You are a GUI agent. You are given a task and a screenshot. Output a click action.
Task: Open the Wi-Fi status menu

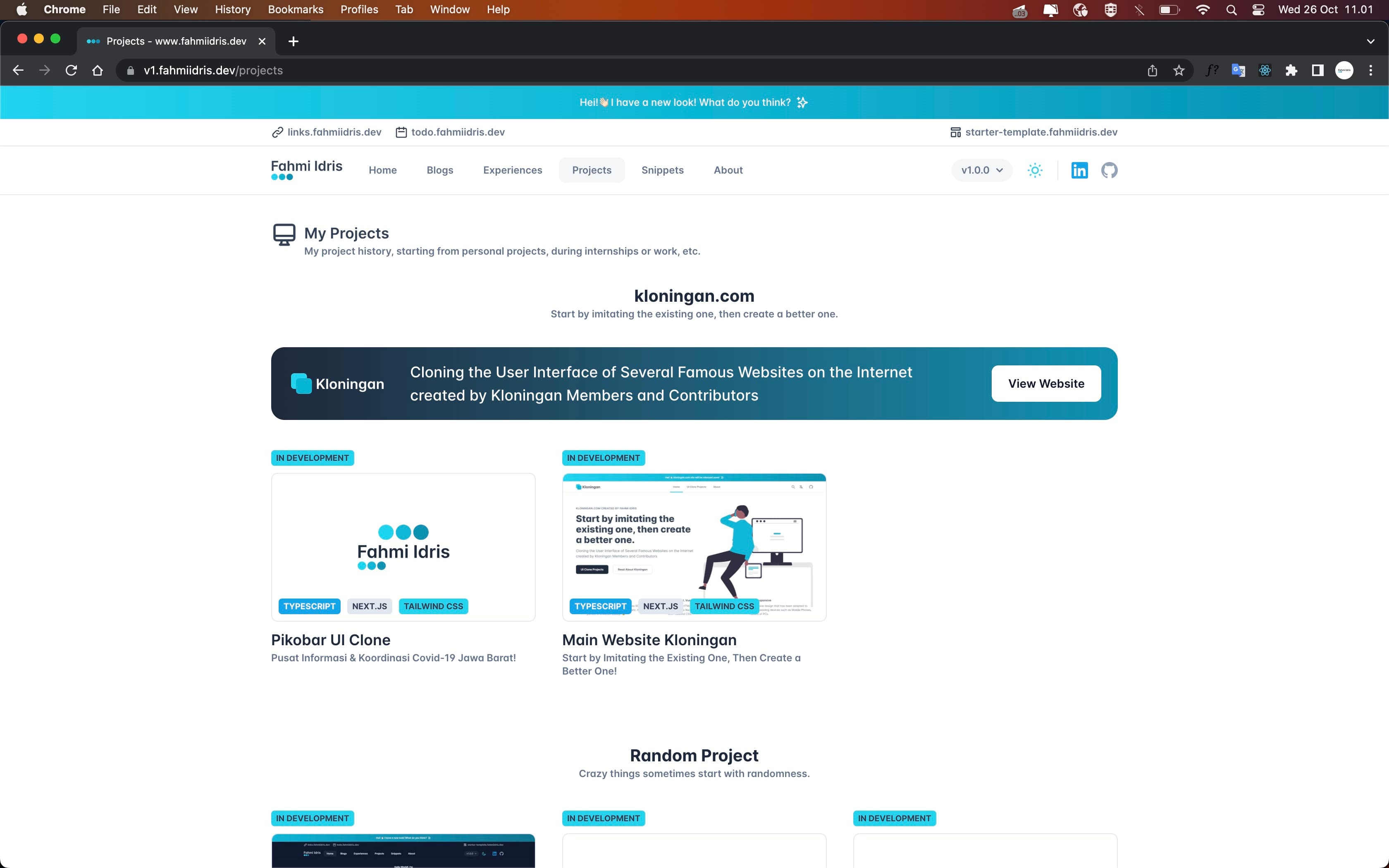(1203, 9)
